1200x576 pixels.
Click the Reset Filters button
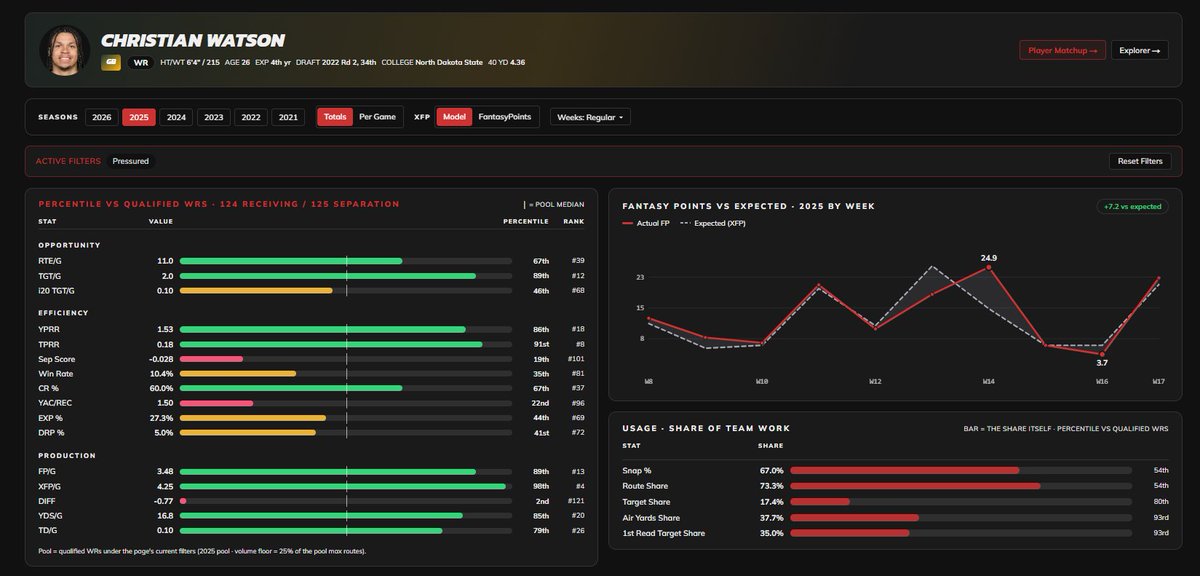coord(1139,161)
